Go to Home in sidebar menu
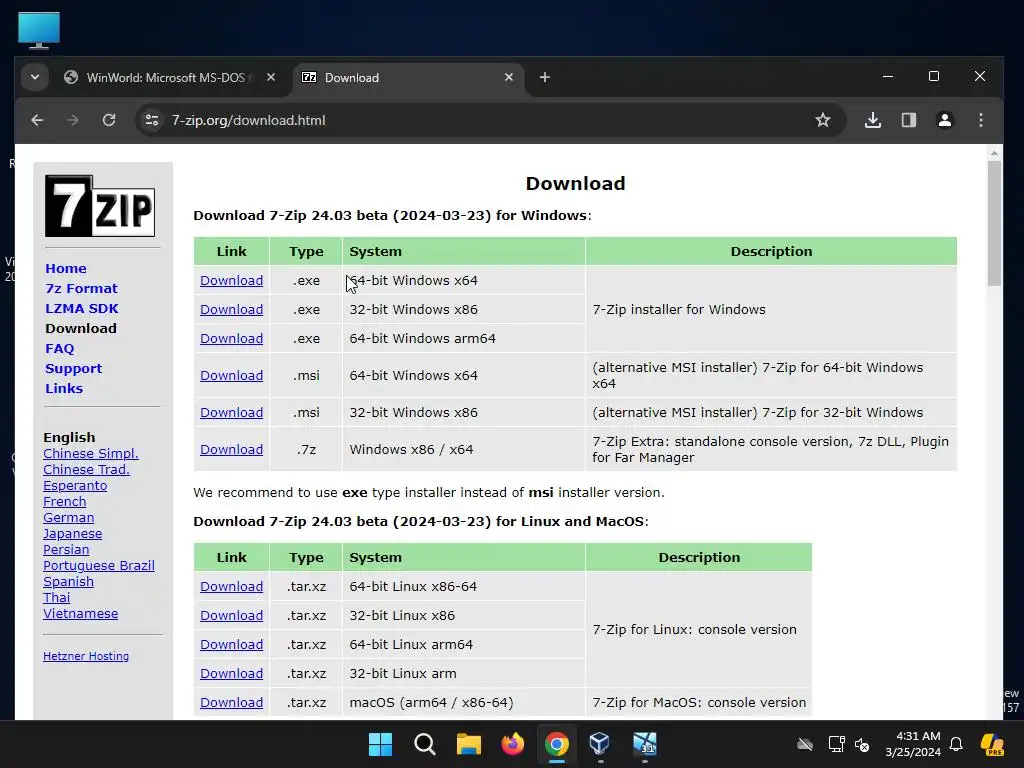The width and height of the screenshot is (1024, 768). point(66,268)
